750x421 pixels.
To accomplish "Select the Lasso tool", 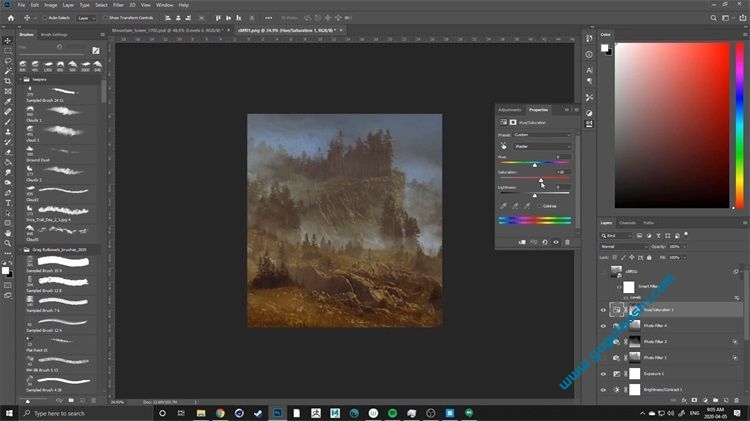I will pyautogui.click(x=8, y=61).
